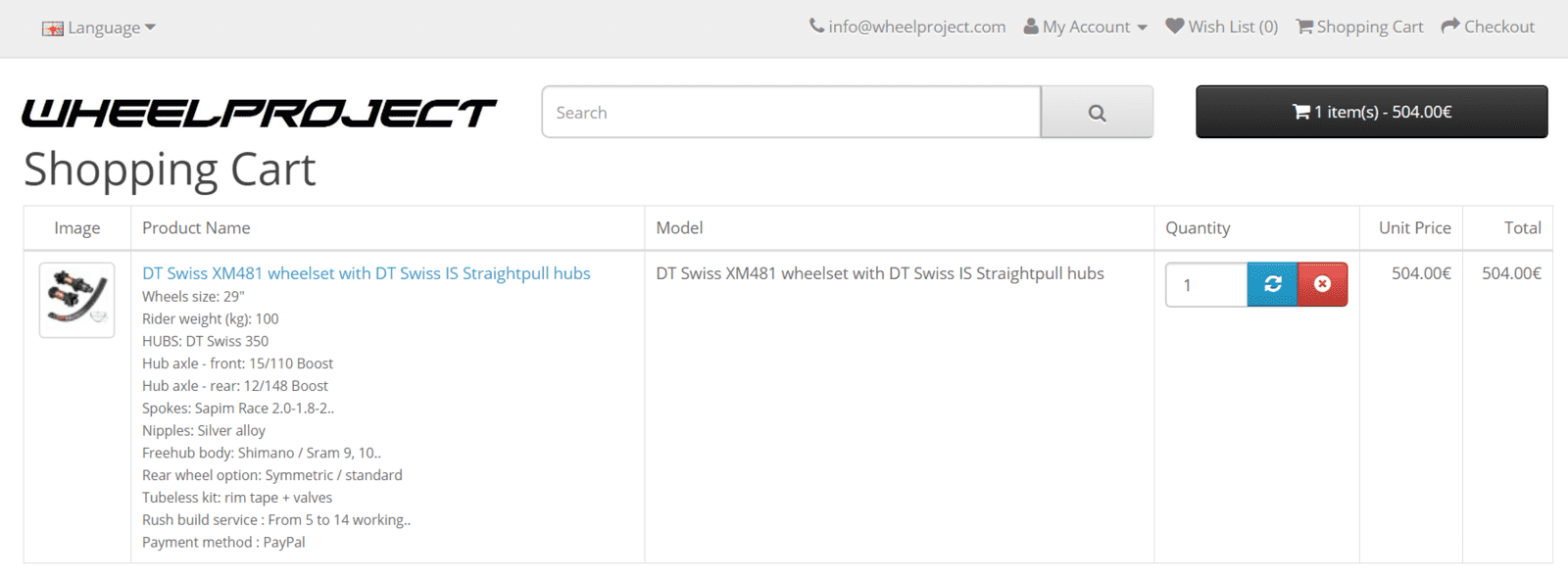1568x579 pixels.
Task: Click the quantity input box
Action: [x=1206, y=285]
